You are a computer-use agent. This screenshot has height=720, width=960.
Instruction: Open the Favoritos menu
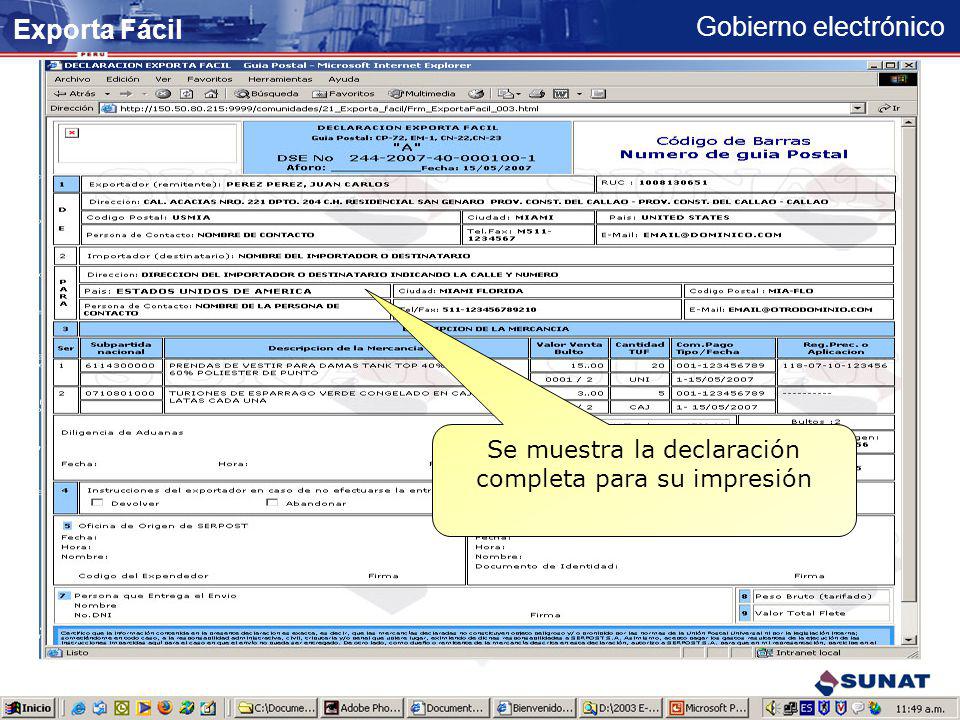[x=210, y=79]
